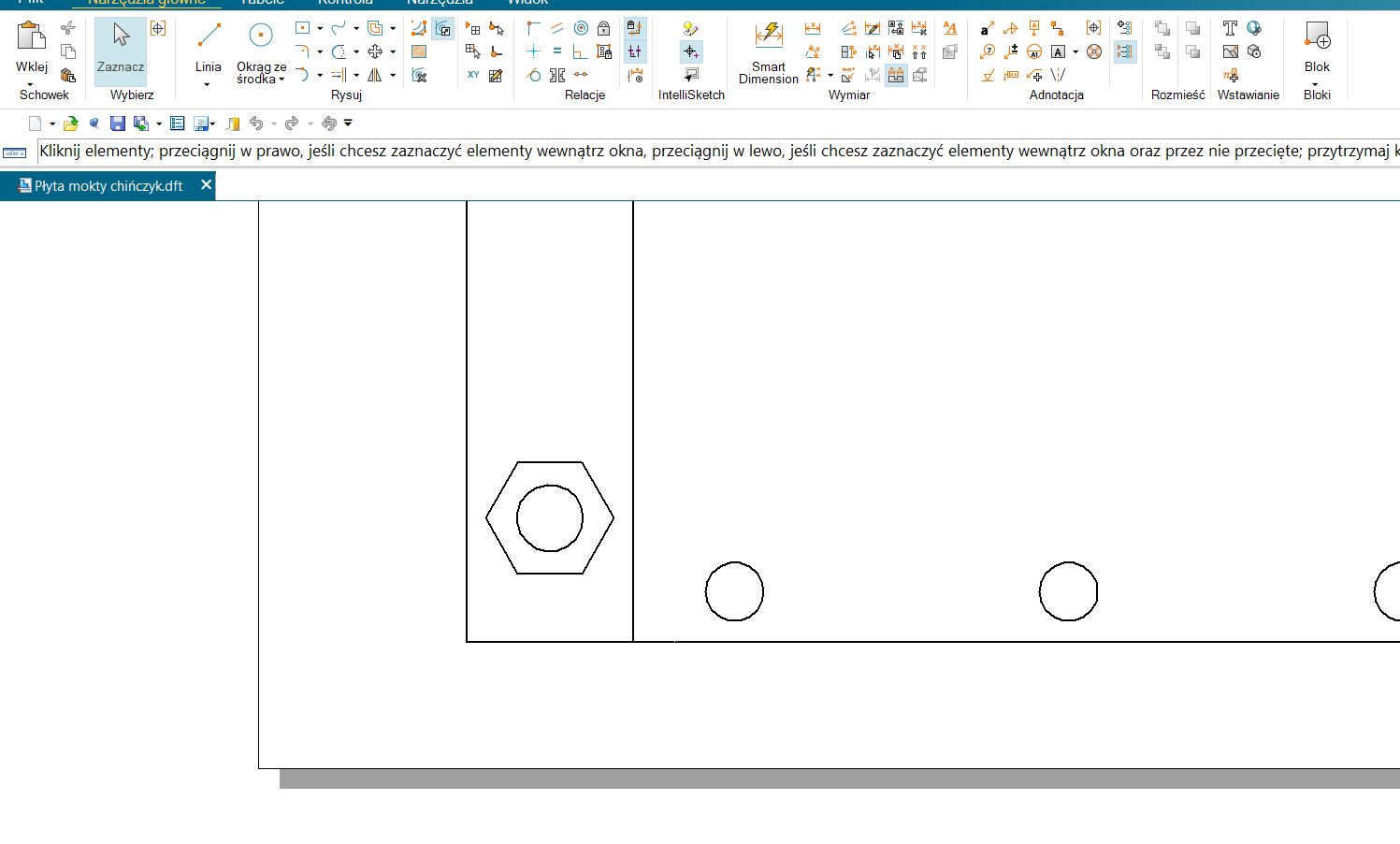Select the hatch fill tool
This screenshot has height=844, width=1400.
(x=419, y=51)
